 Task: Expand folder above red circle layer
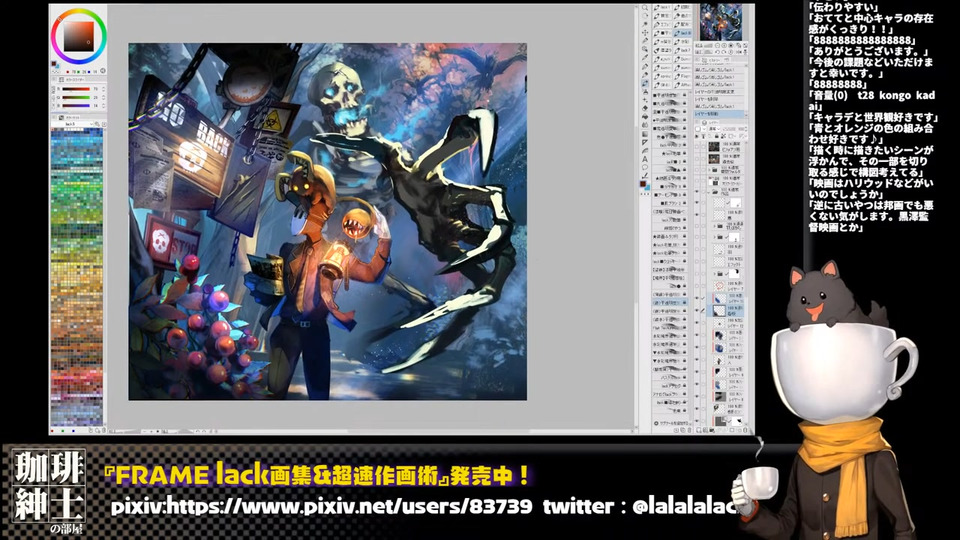(714, 274)
